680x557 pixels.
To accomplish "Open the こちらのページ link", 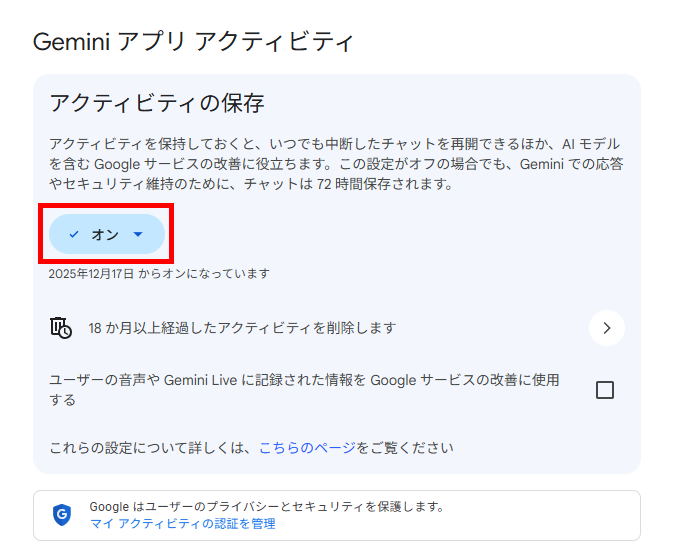I will (306, 447).
